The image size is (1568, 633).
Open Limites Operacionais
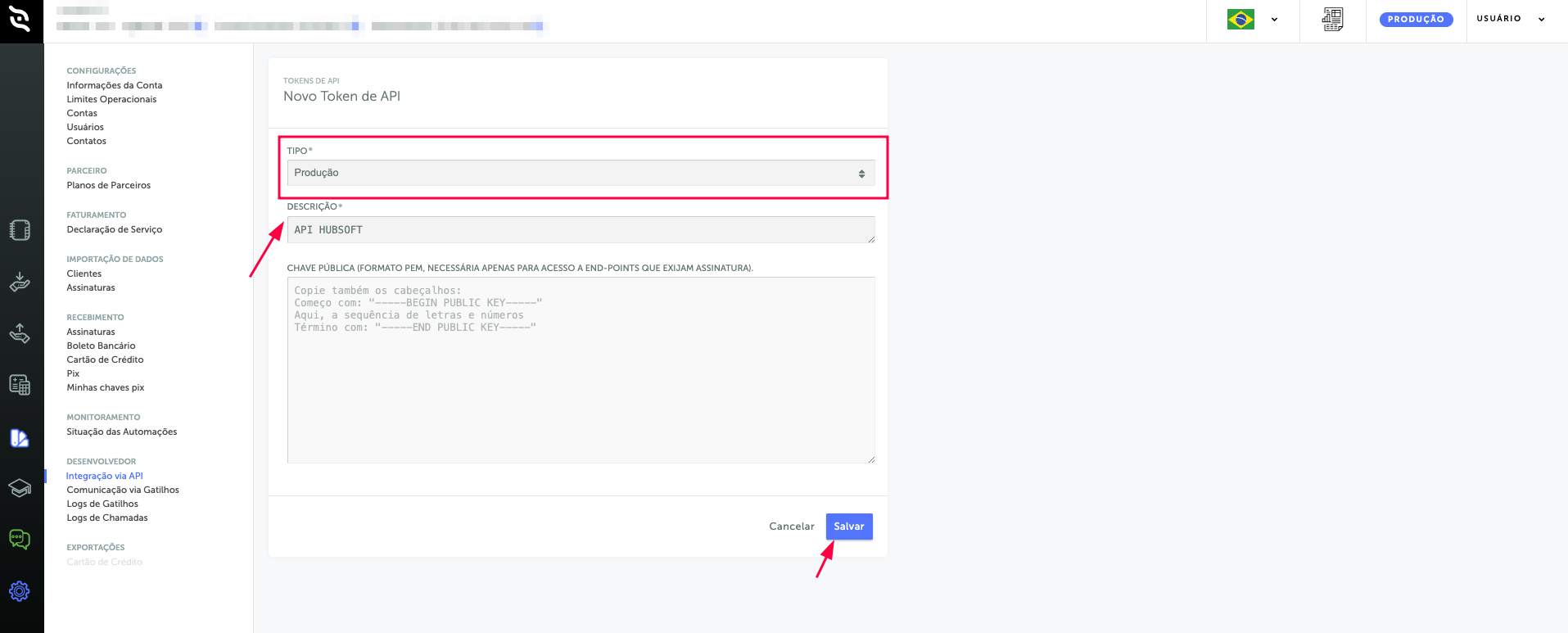[111, 99]
